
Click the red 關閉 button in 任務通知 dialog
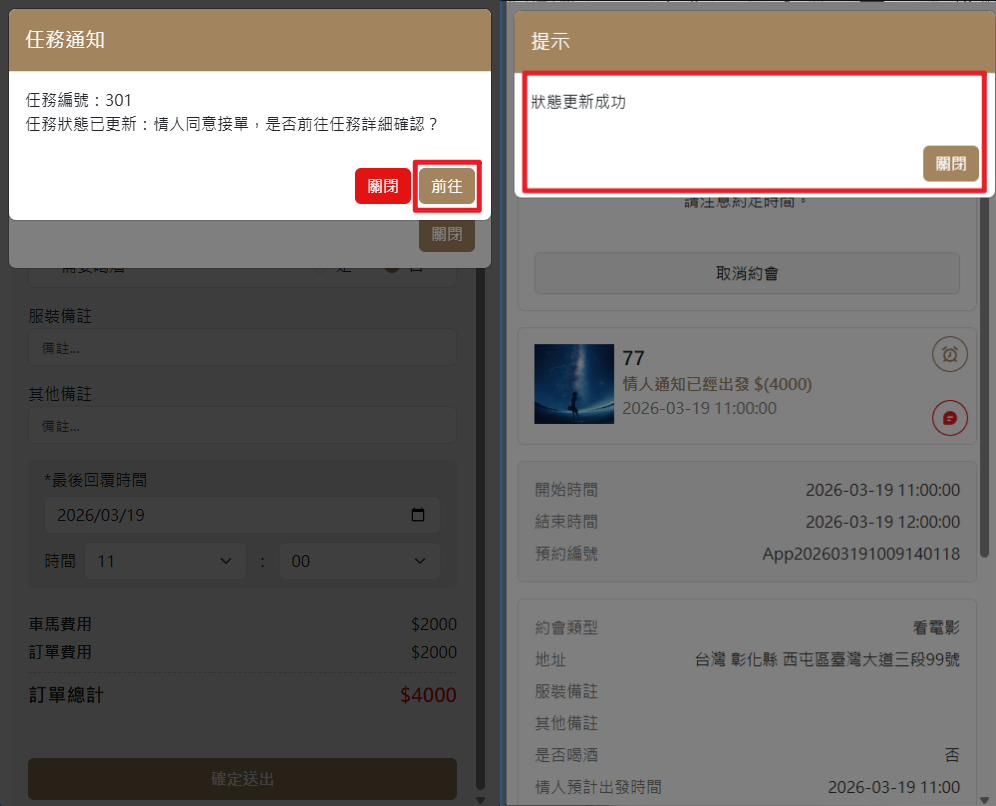pos(382,186)
